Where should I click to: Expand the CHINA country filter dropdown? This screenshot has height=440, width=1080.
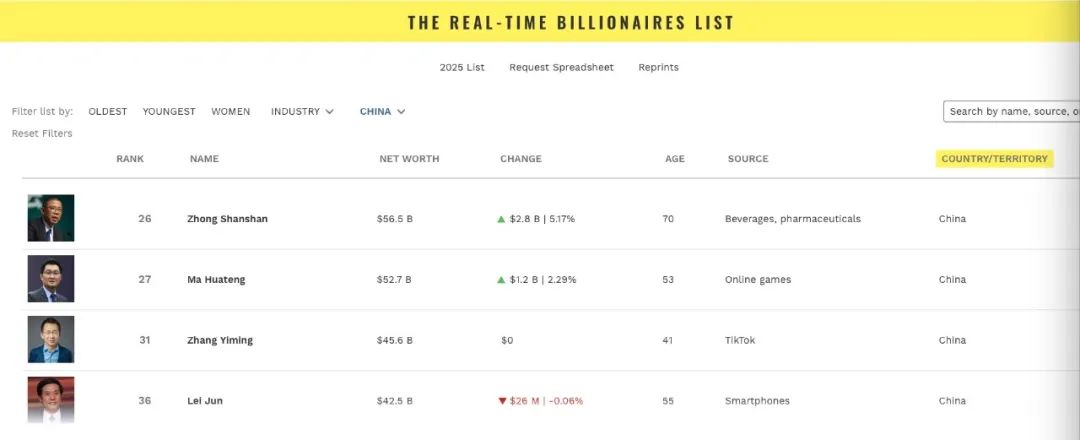pyautogui.click(x=382, y=112)
